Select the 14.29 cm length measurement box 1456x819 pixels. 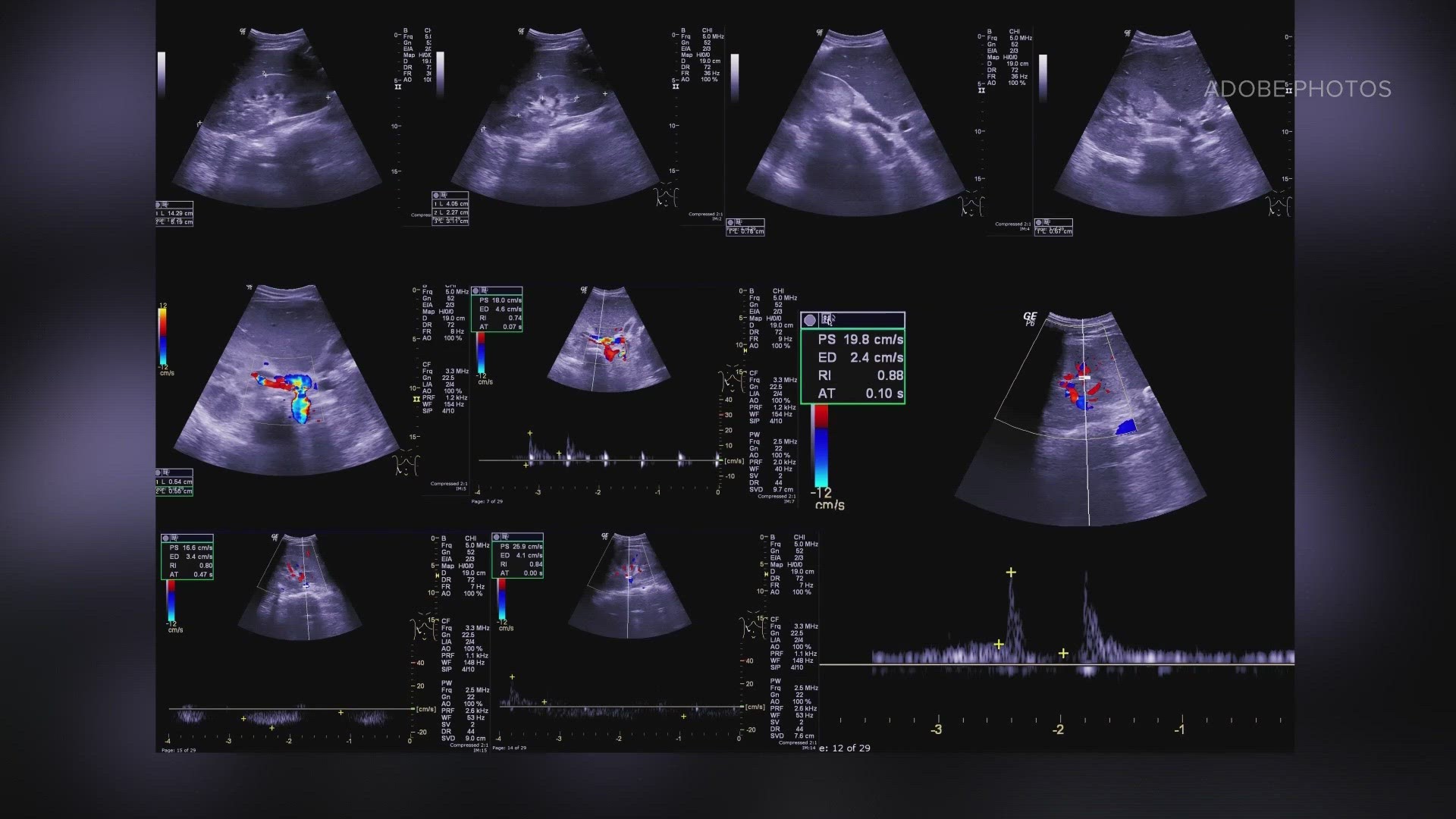point(174,214)
